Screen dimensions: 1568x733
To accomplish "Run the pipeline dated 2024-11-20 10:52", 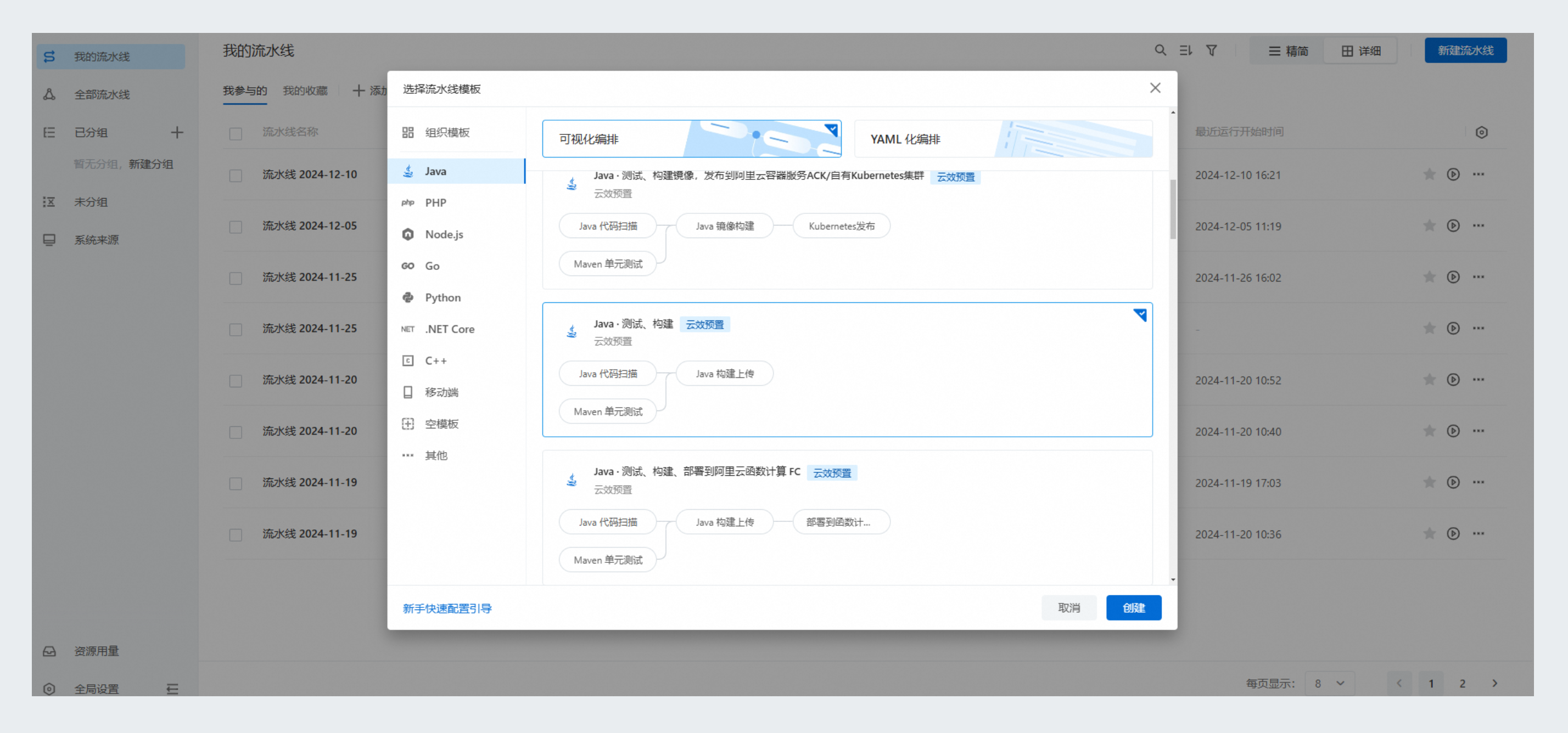I will pos(1453,380).
